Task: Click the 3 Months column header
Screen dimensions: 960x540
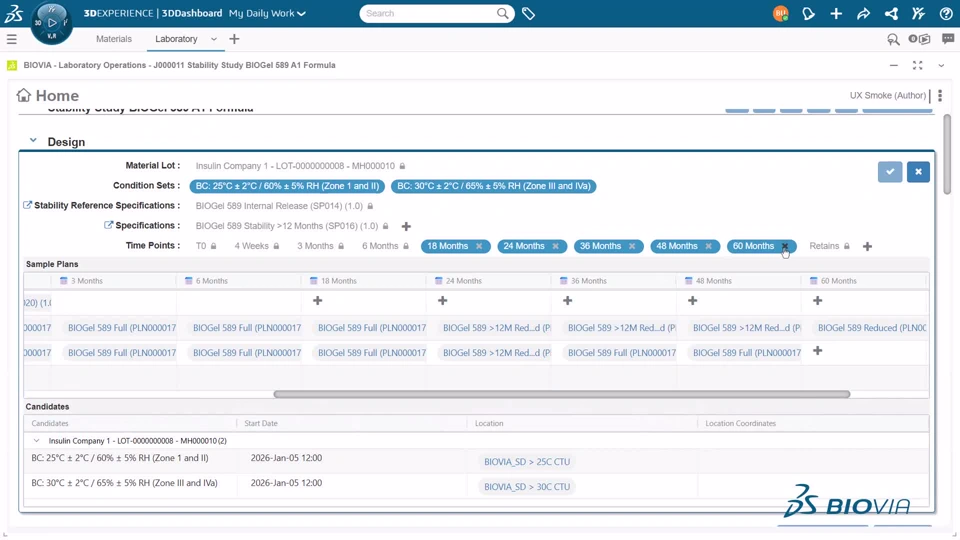Action: [114, 281]
